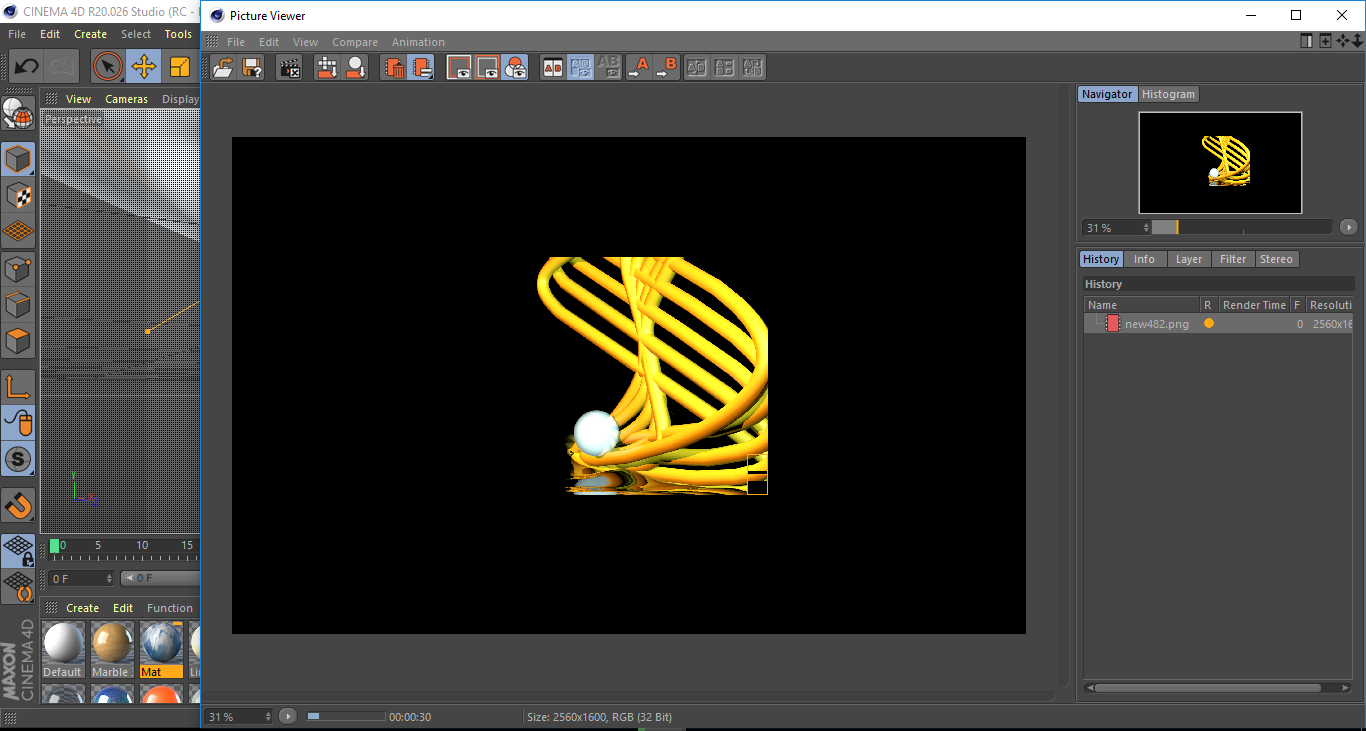Toggle the Snap magnet icon
The width and height of the screenshot is (1366, 731).
pos(17,505)
